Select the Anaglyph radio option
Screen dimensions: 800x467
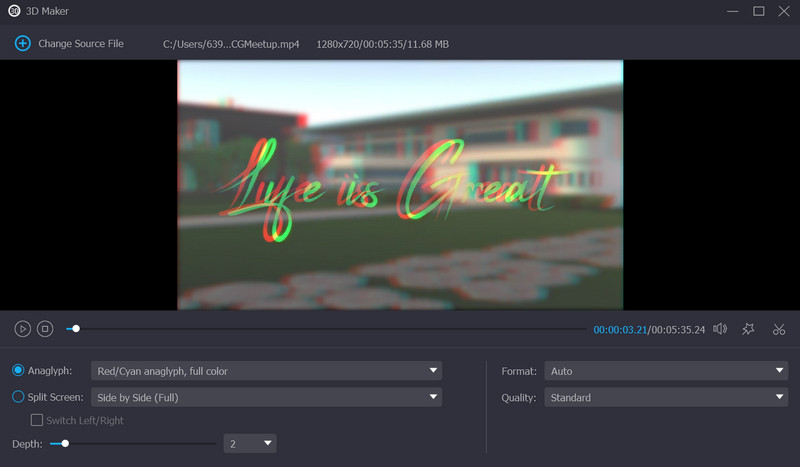(x=18, y=371)
